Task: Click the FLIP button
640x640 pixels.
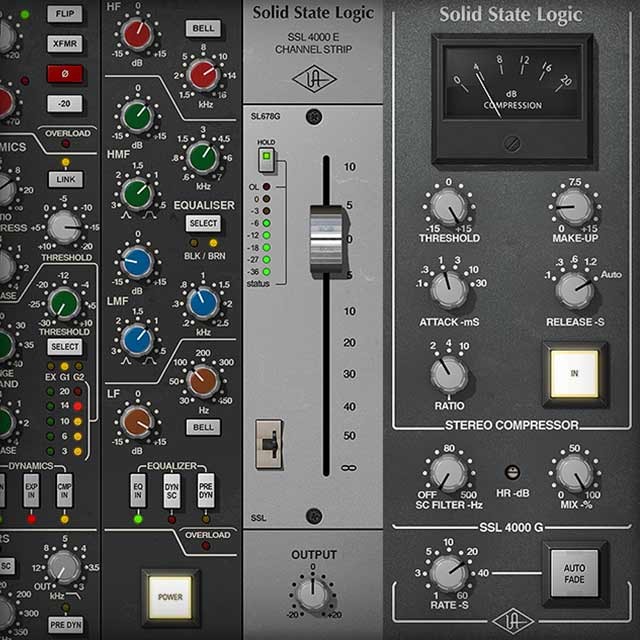Action: point(64,15)
